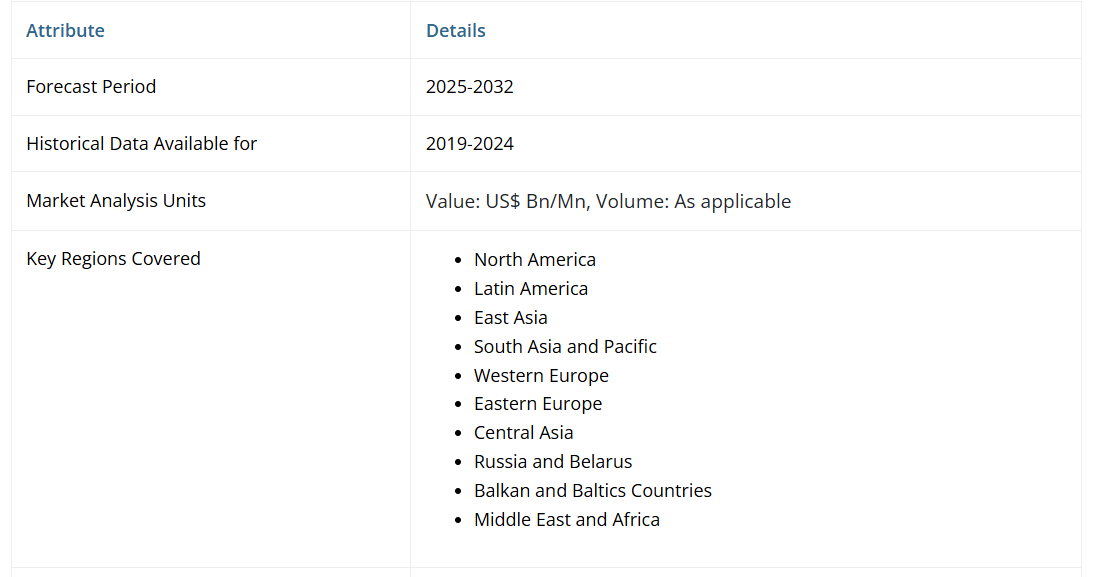Select Historical Data Available for label

coord(141,143)
